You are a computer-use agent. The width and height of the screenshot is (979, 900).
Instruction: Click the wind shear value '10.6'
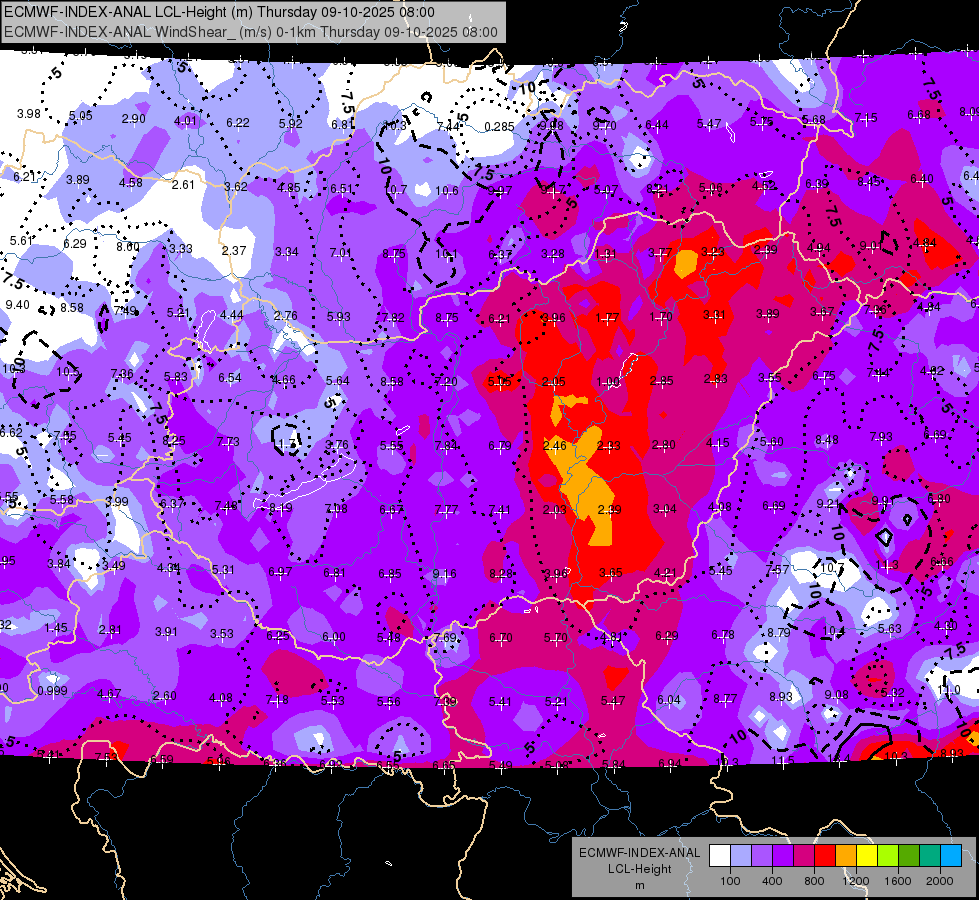click(447, 190)
